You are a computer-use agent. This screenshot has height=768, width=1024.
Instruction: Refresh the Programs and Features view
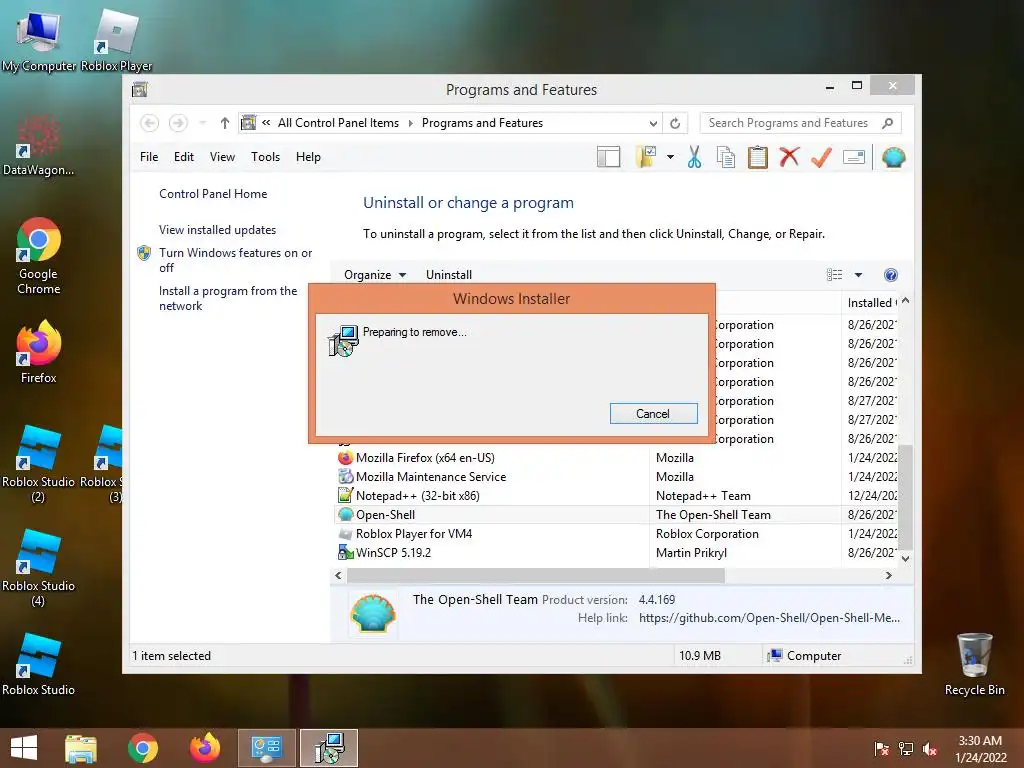click(675, 123)
